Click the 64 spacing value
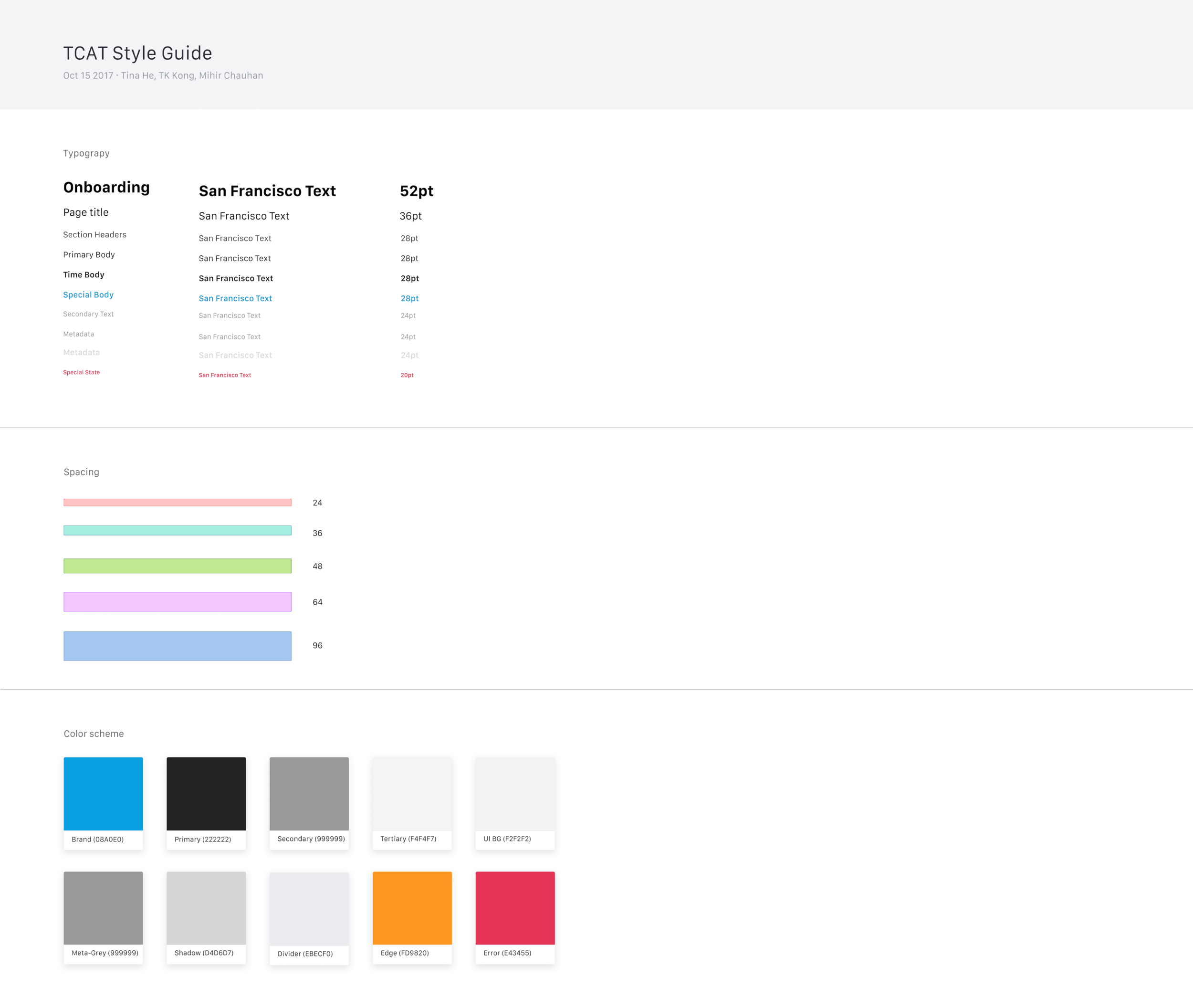The height and width of the screenshot is (1008, 1193). pos(318,602)
